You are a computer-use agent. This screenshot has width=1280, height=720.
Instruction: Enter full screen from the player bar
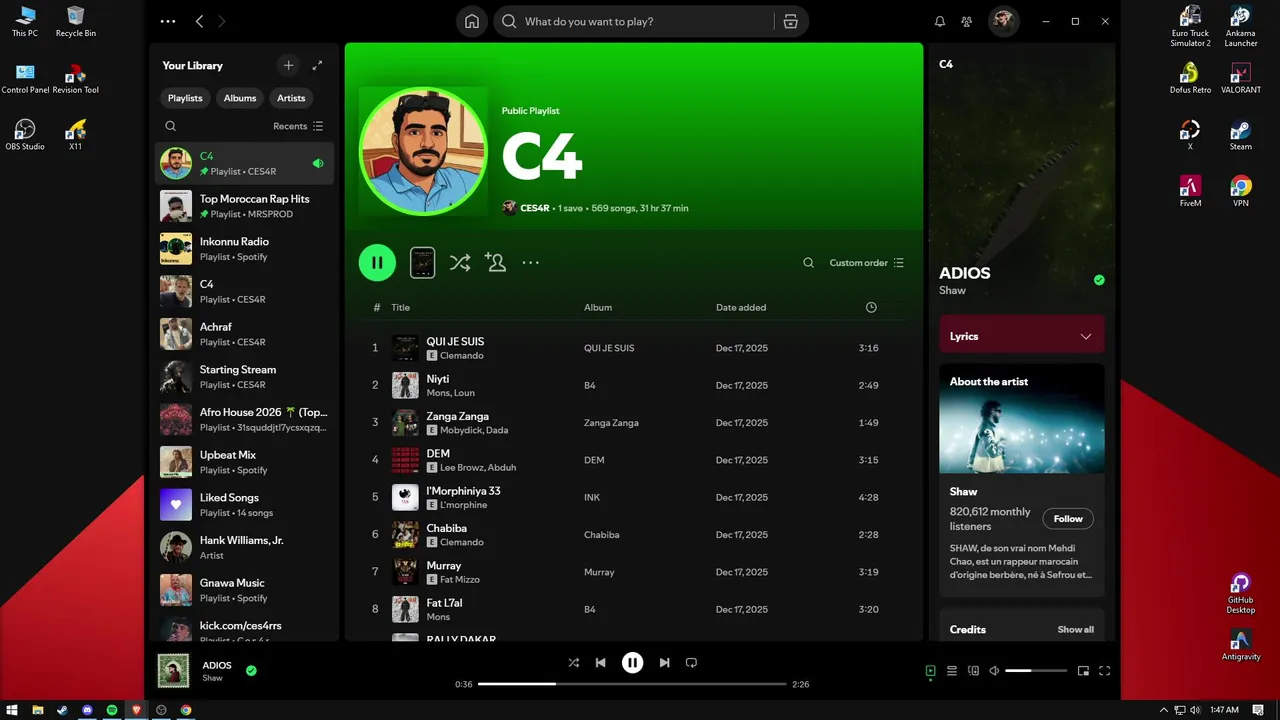pos(1105,671)
